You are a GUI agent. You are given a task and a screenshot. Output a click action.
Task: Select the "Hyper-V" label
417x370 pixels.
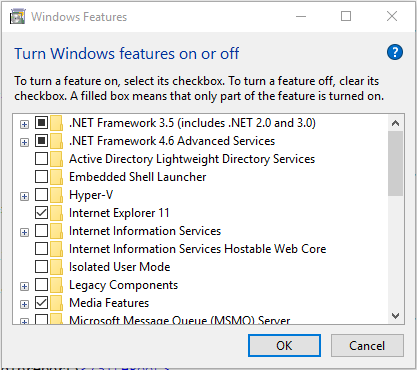pyautogui.click(x=91, y=195)
